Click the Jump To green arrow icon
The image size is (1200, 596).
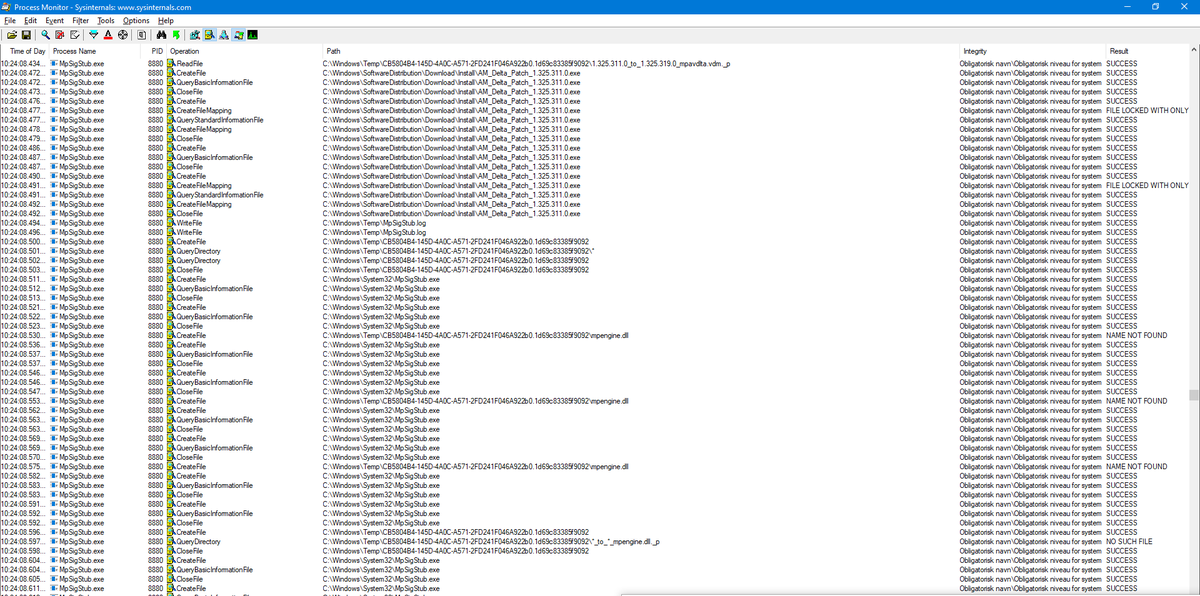(x=176, y=35)
